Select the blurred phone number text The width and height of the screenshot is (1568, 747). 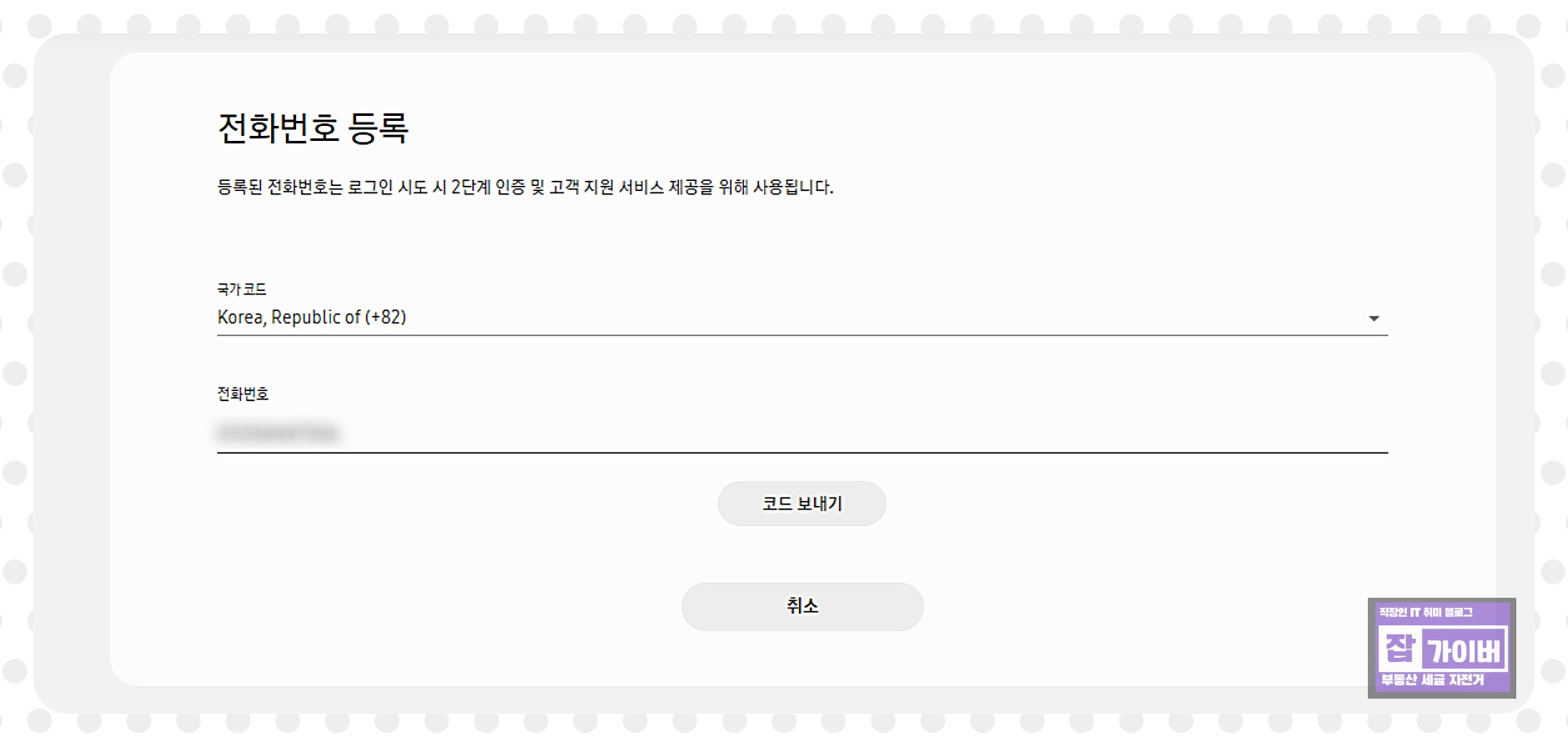279,432
